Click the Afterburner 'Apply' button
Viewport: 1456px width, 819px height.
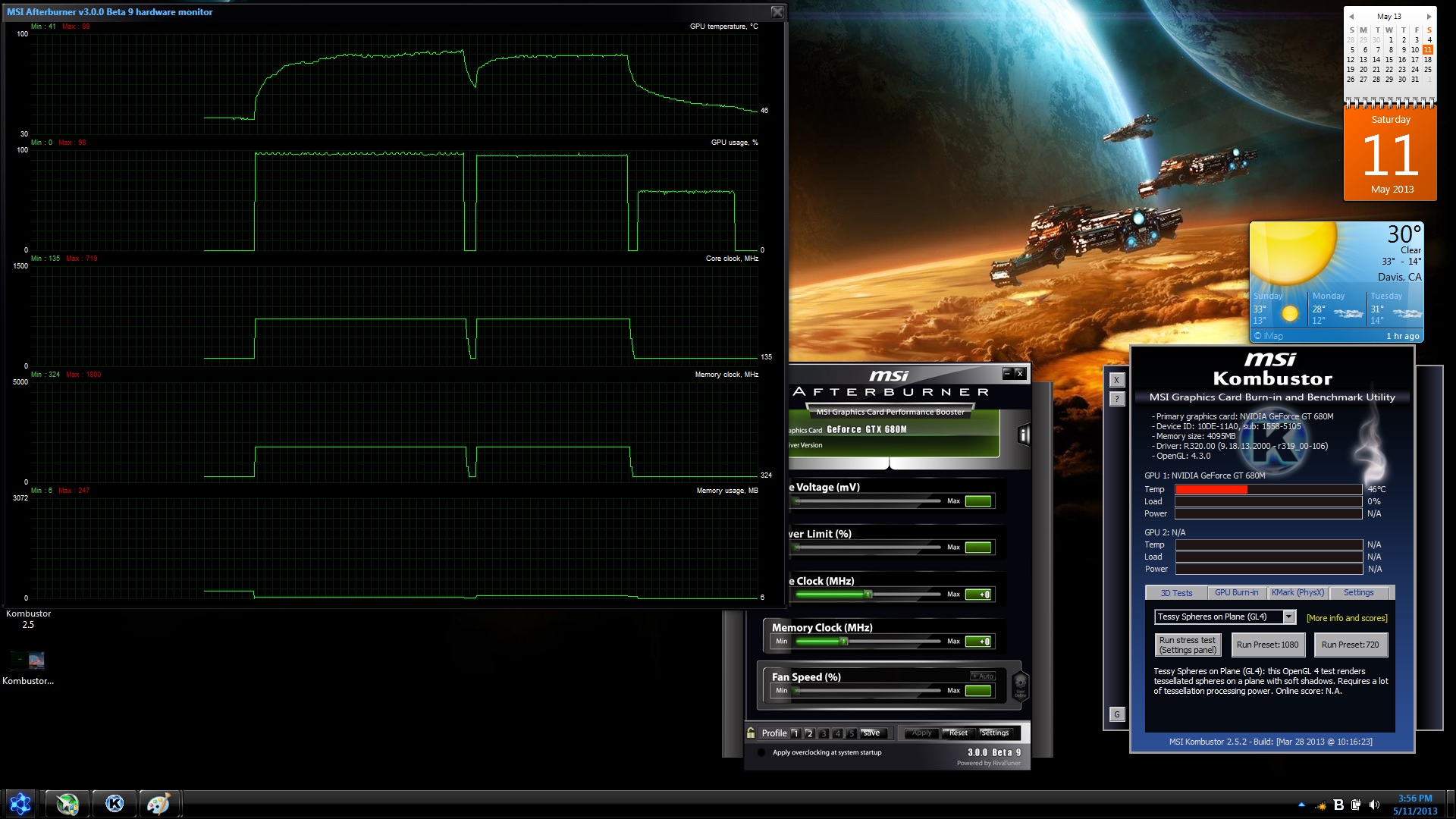921,733
